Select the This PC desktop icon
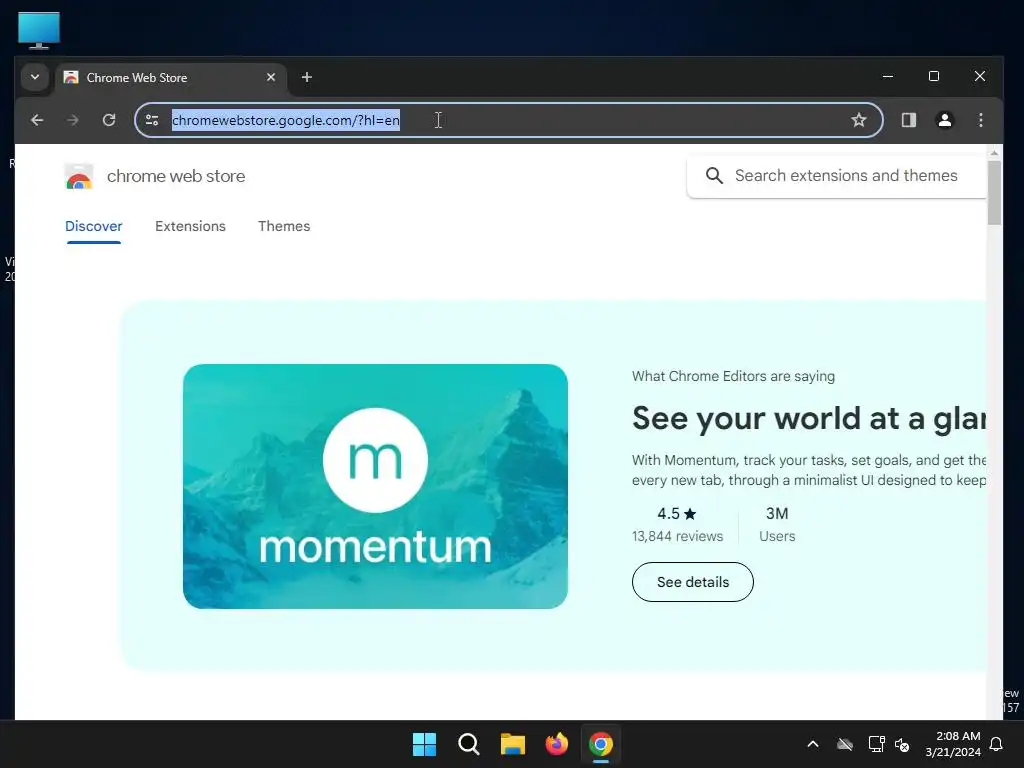 [39, 30]
